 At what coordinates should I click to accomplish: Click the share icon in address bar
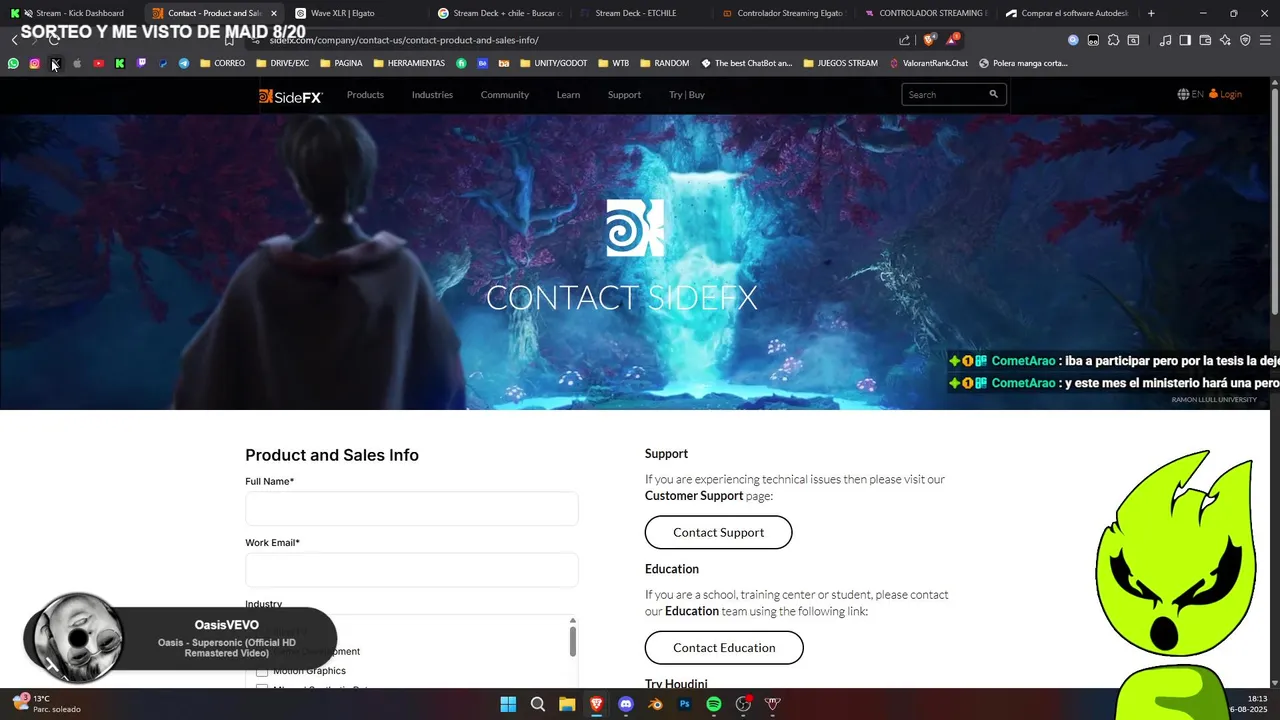click(905, 40)
